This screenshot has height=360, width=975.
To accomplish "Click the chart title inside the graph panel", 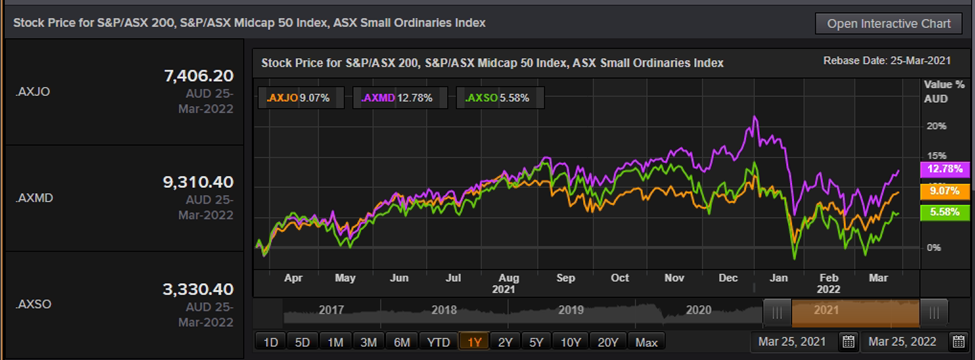I will pos(492,63).
